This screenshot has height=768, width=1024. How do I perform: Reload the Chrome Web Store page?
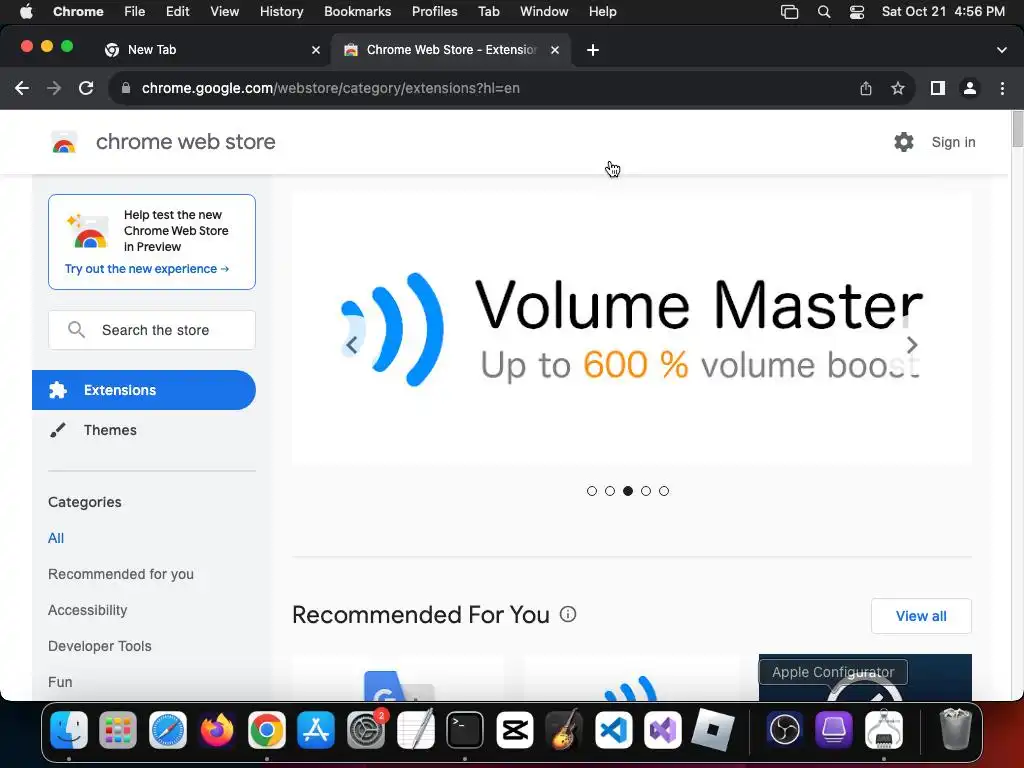click(86, 88)
